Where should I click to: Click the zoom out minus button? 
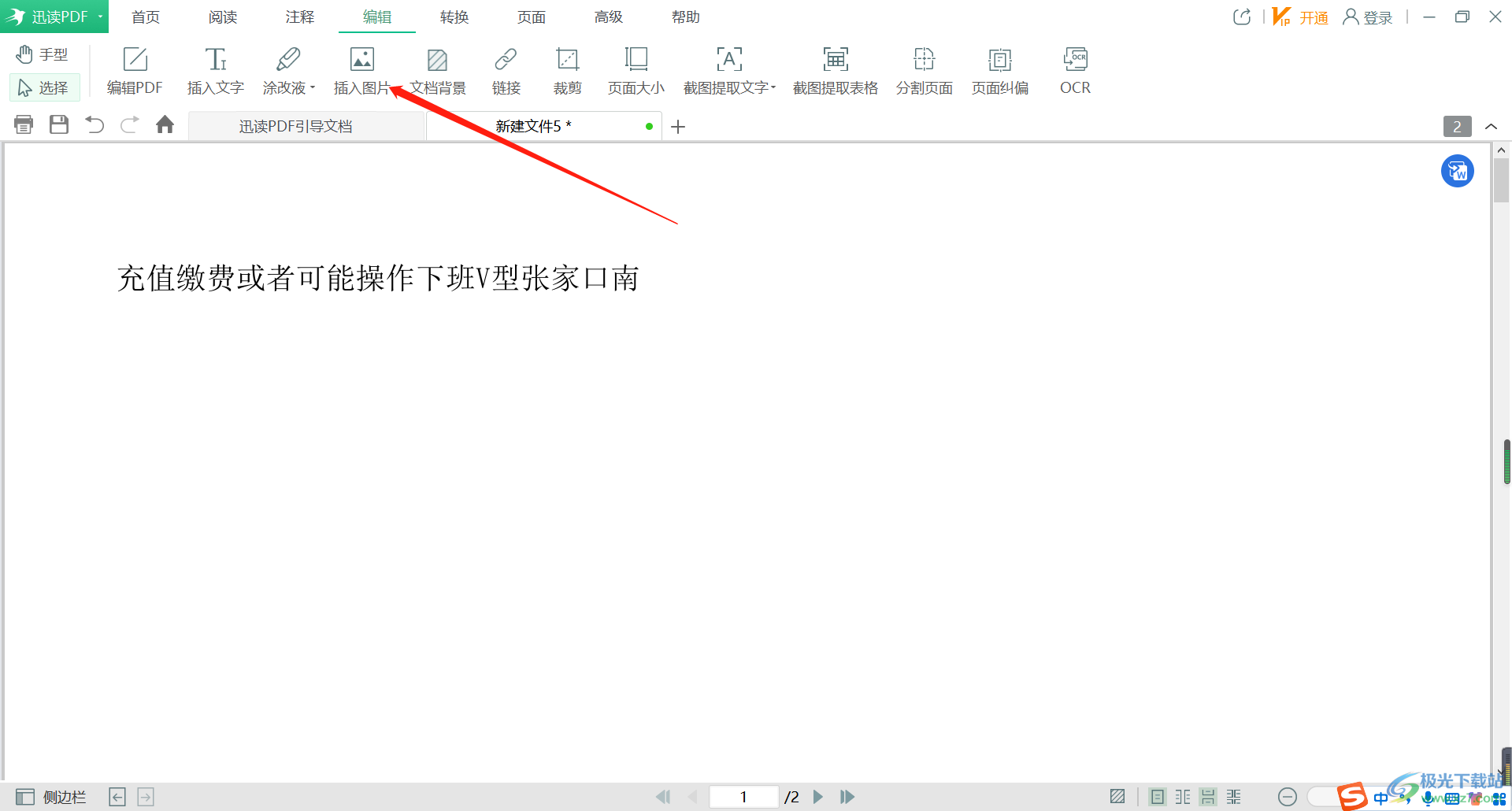click(x=1288, y=797)
